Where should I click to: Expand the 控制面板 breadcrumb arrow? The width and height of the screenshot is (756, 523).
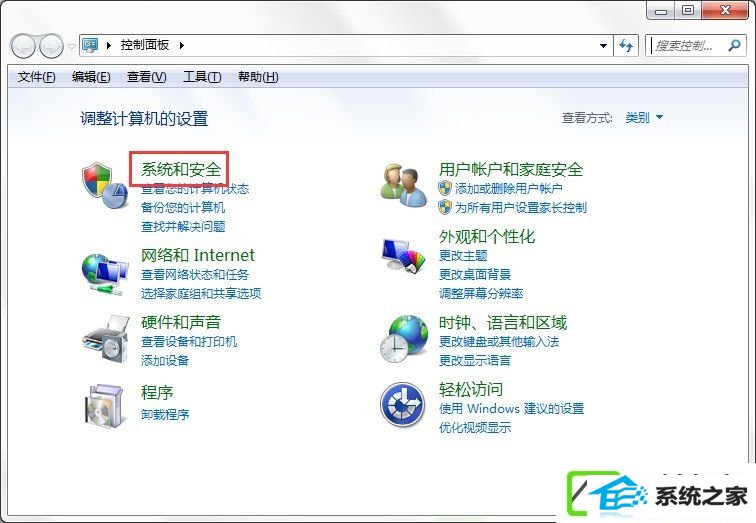point(182,45)
